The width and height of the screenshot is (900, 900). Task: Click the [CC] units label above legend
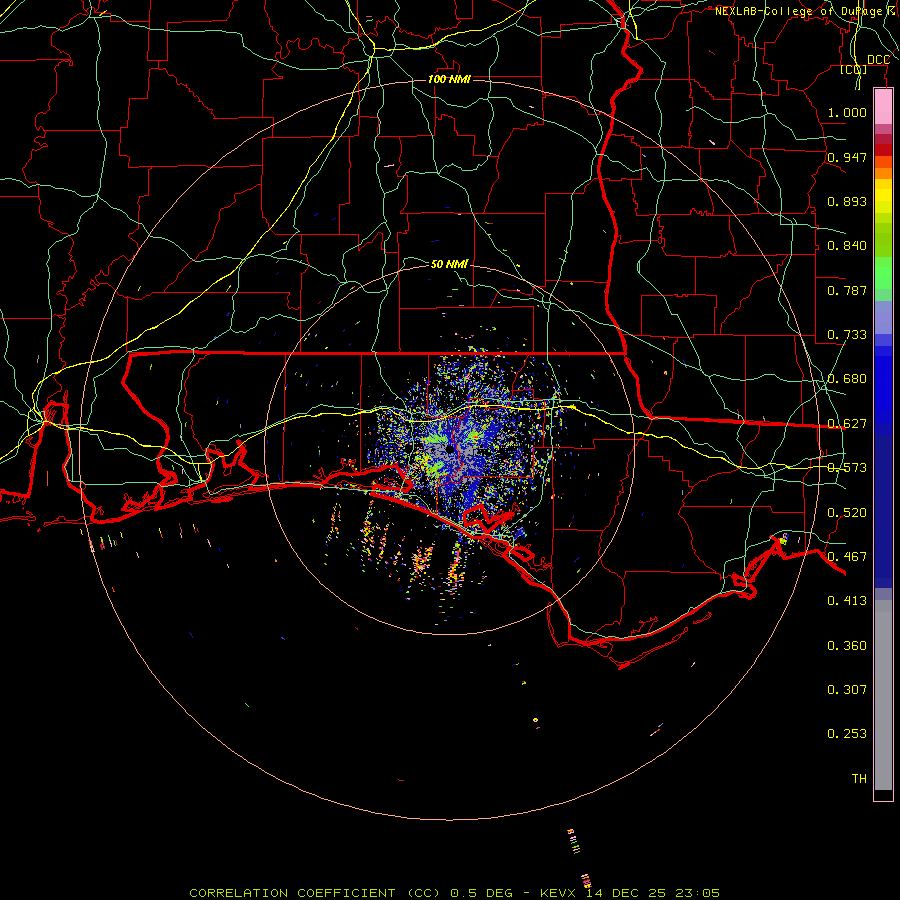(x=854, y=69)
